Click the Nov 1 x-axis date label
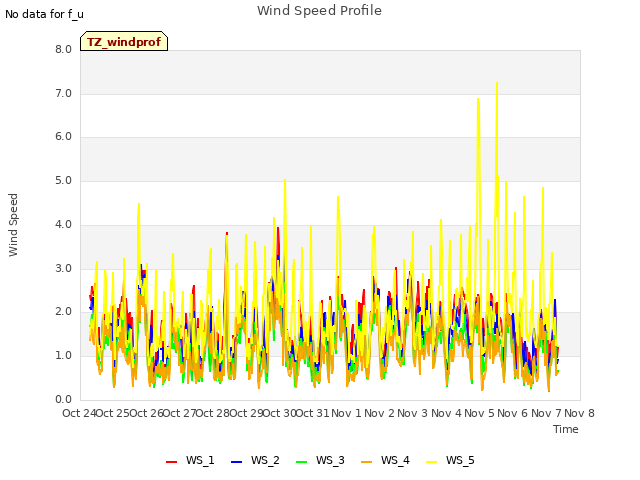Viewport: 640px width, 480px height. [x=346, y=413]
